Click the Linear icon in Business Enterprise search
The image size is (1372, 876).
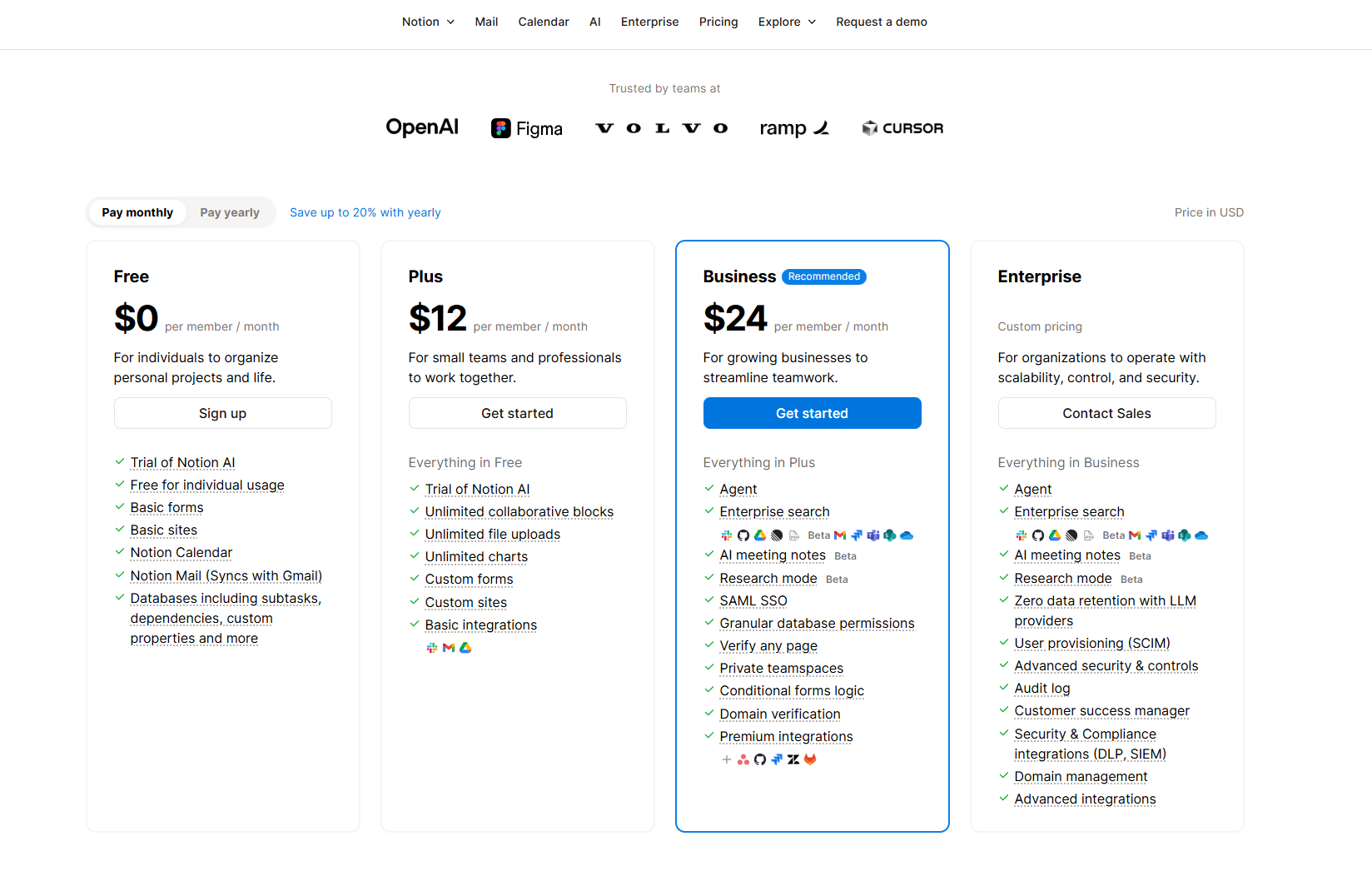coord(777,535)
